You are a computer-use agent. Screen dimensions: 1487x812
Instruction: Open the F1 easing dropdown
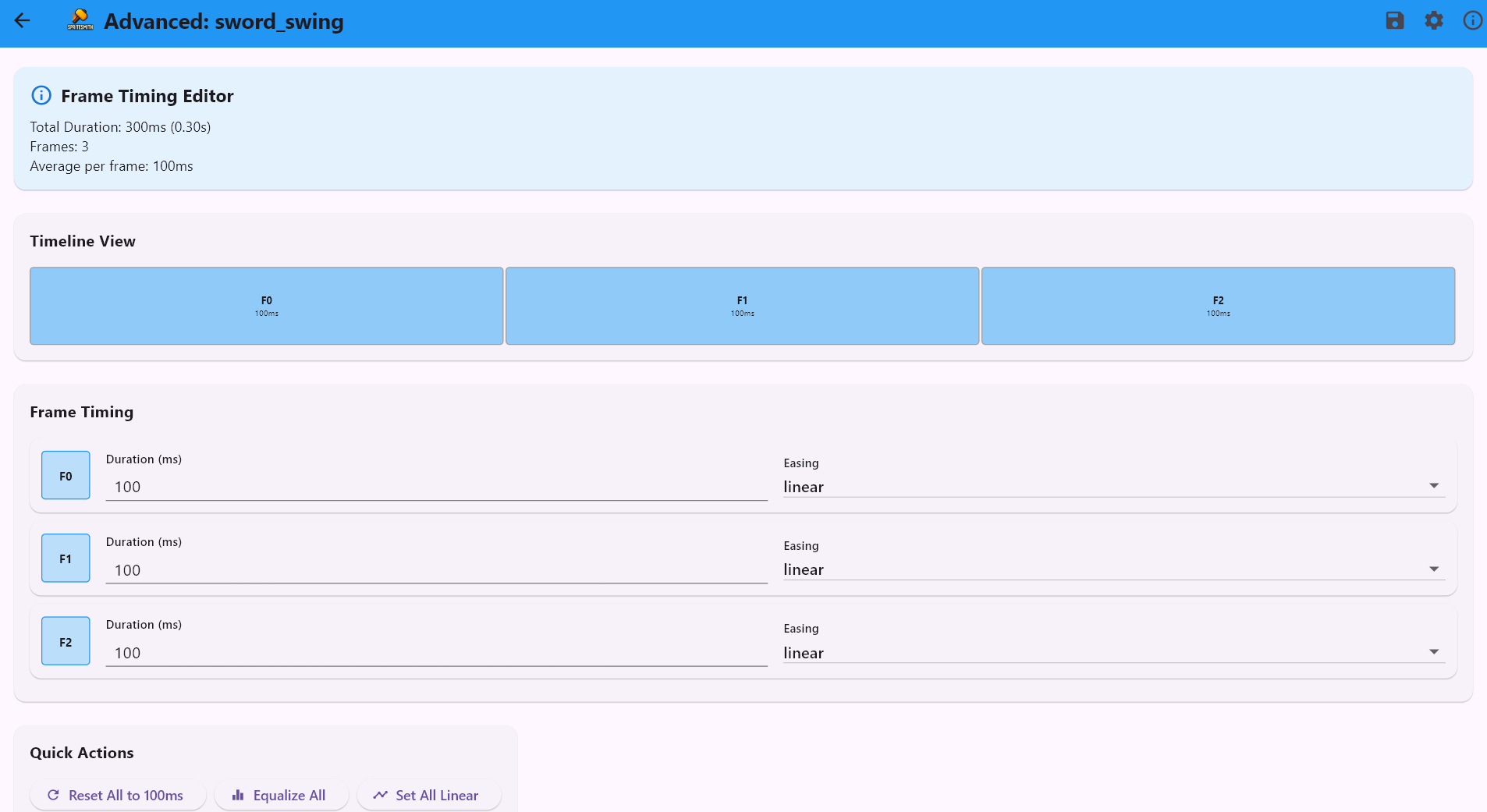tap(1114, 569)
